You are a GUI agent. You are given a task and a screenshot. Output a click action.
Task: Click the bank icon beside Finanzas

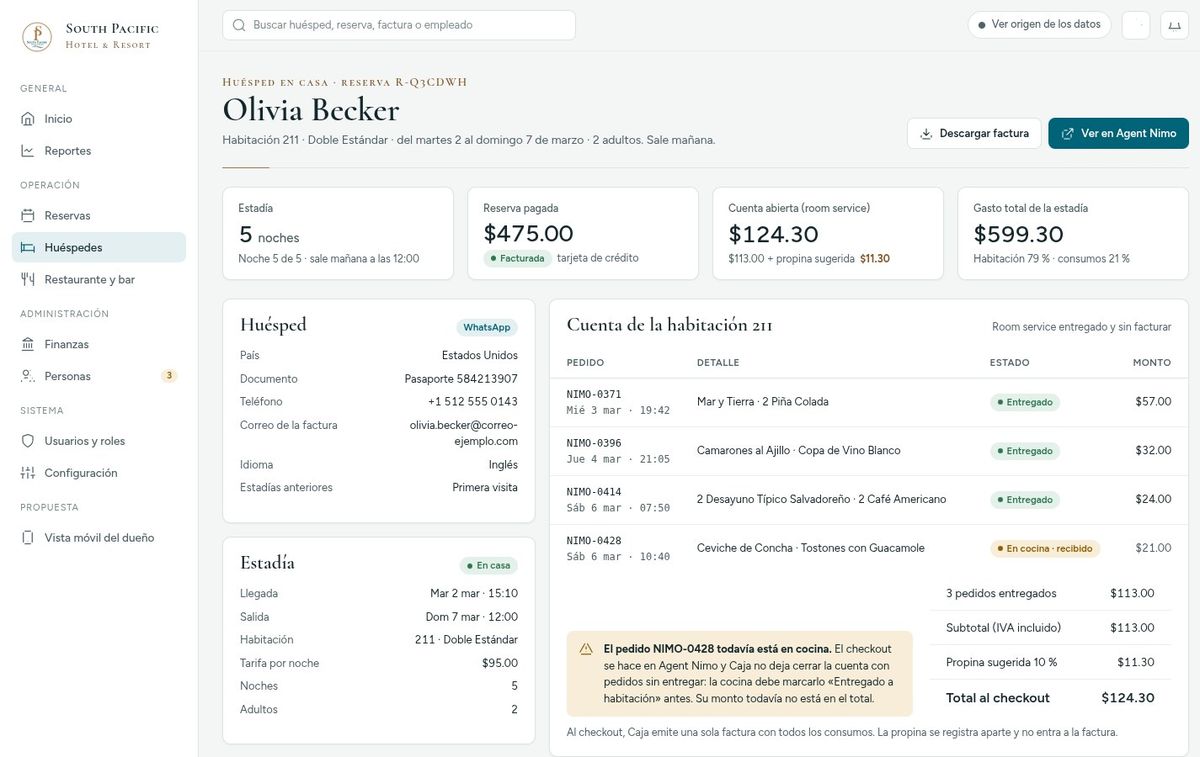pos(27,344)
